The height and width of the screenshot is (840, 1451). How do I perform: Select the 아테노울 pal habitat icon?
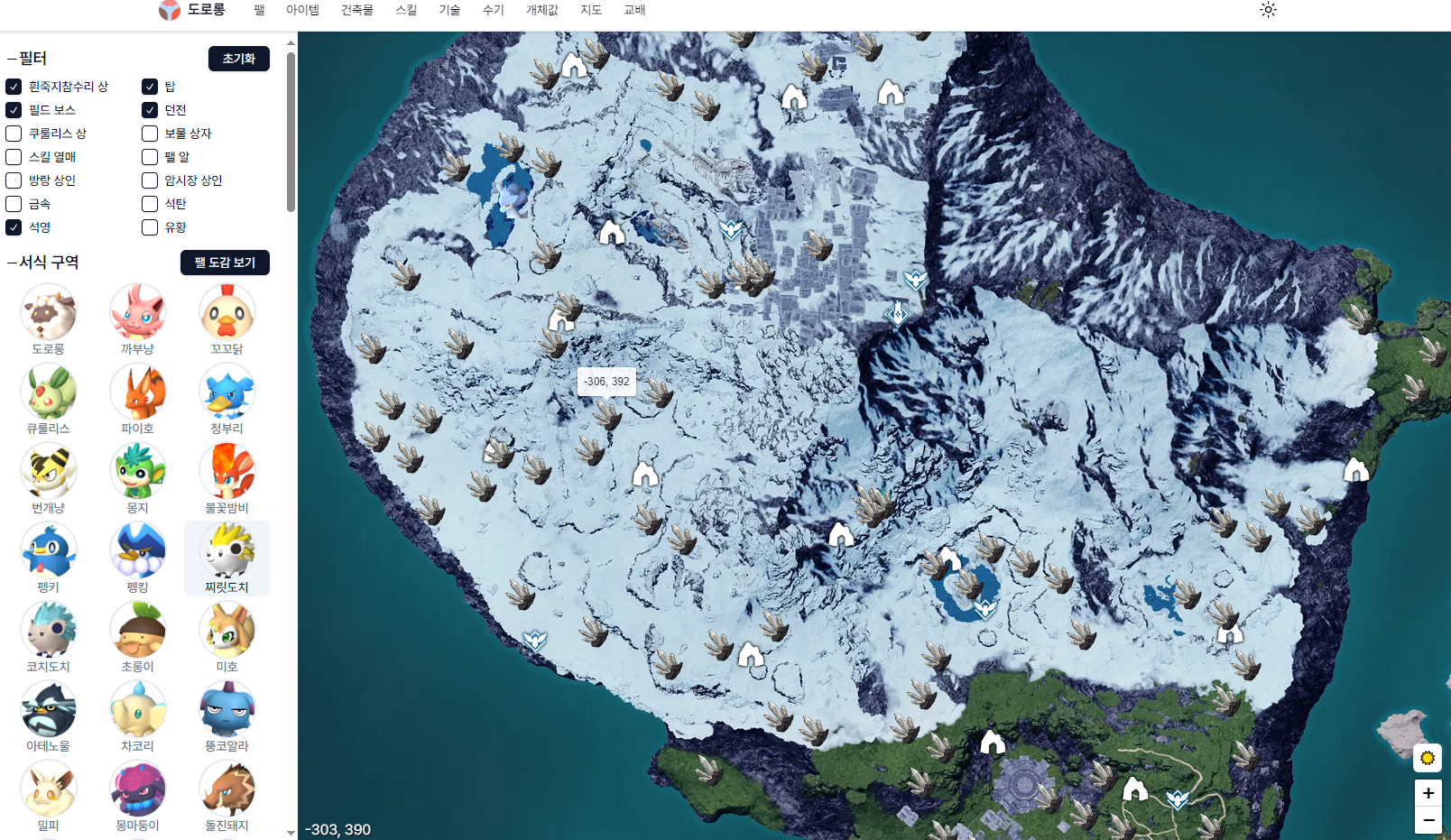(x=49, y=709)
